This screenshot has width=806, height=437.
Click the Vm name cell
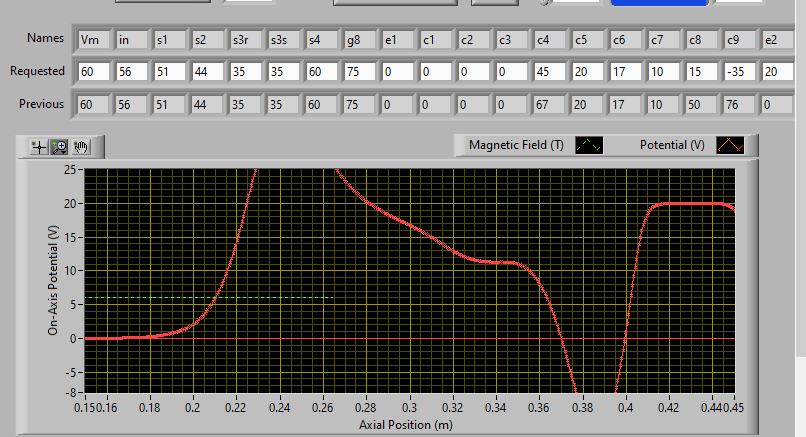tap(94, 40)
